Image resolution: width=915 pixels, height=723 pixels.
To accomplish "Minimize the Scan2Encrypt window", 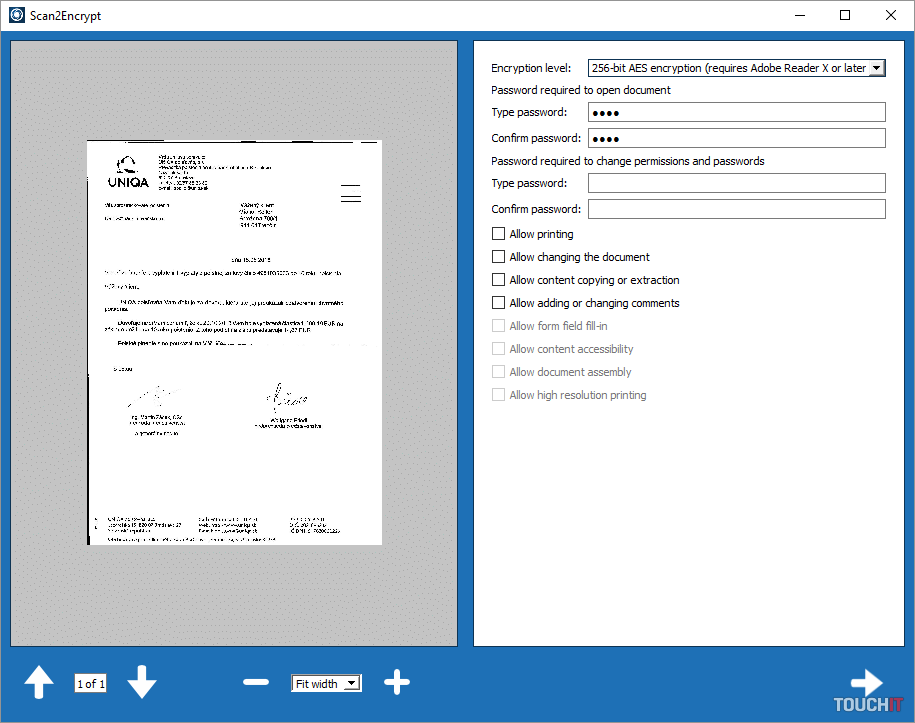I will coord(799,15).
